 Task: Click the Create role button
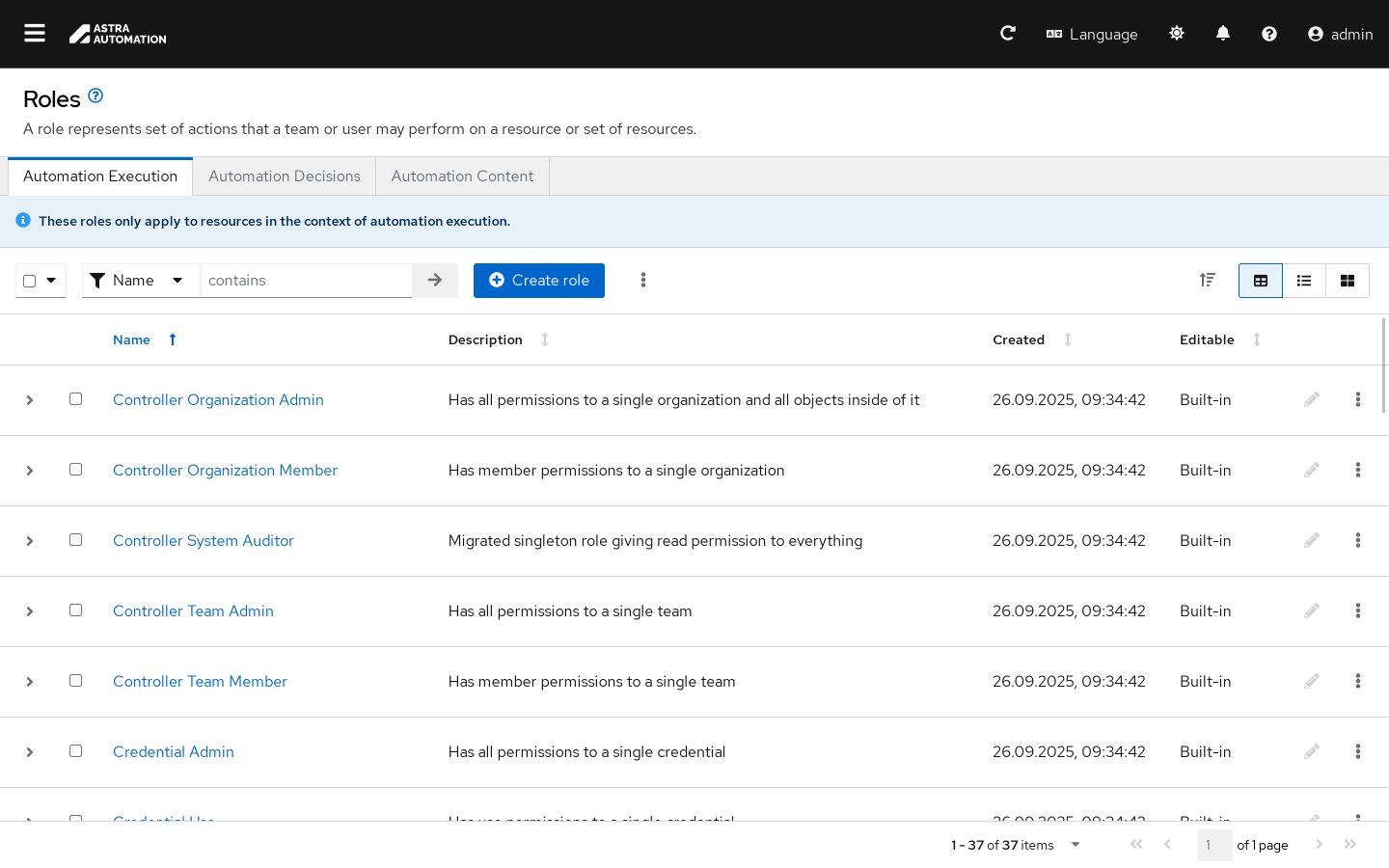pos(539,281)
